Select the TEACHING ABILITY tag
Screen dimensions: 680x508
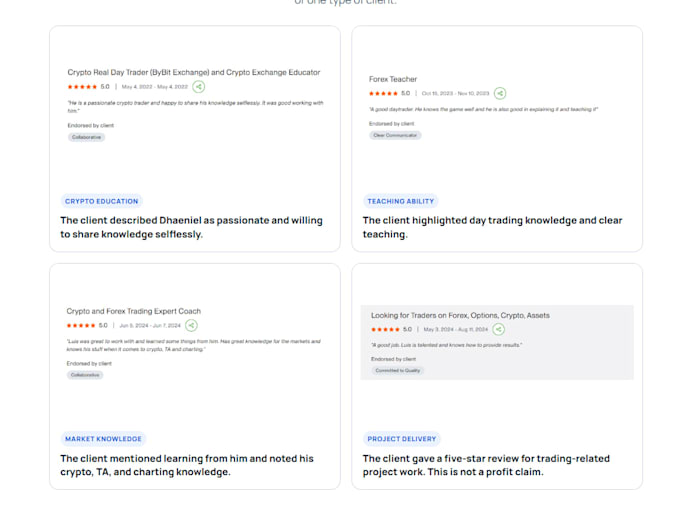401,201
